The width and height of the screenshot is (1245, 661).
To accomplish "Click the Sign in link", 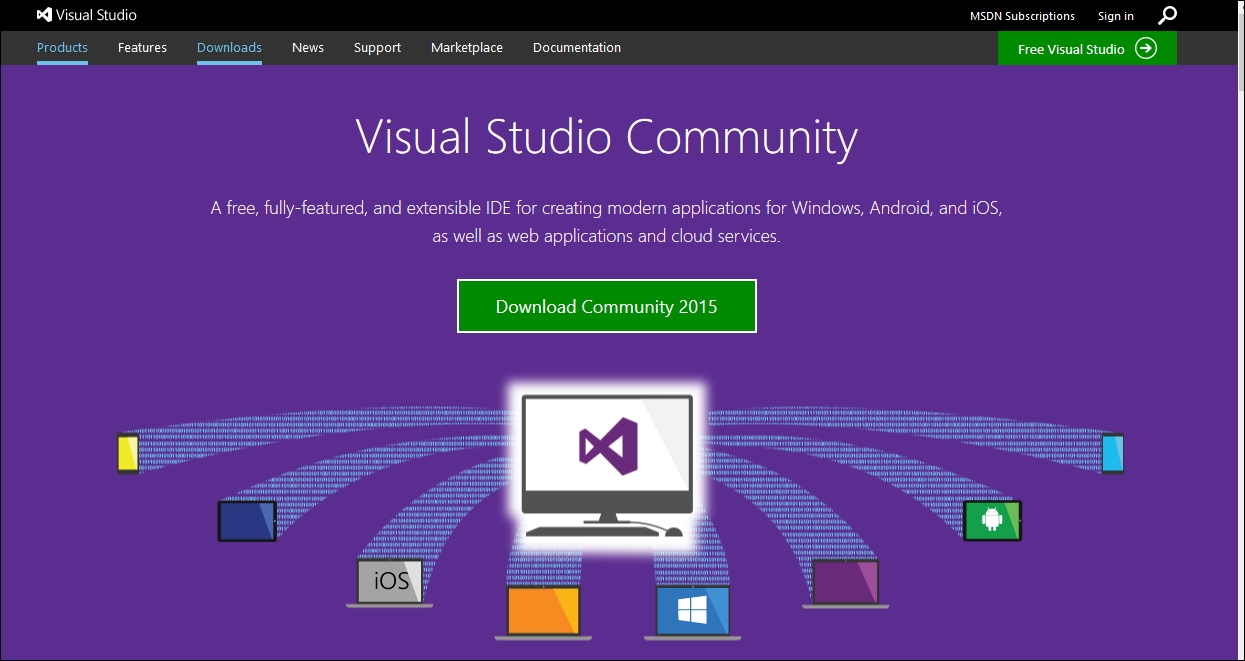I will (1115, 16).
